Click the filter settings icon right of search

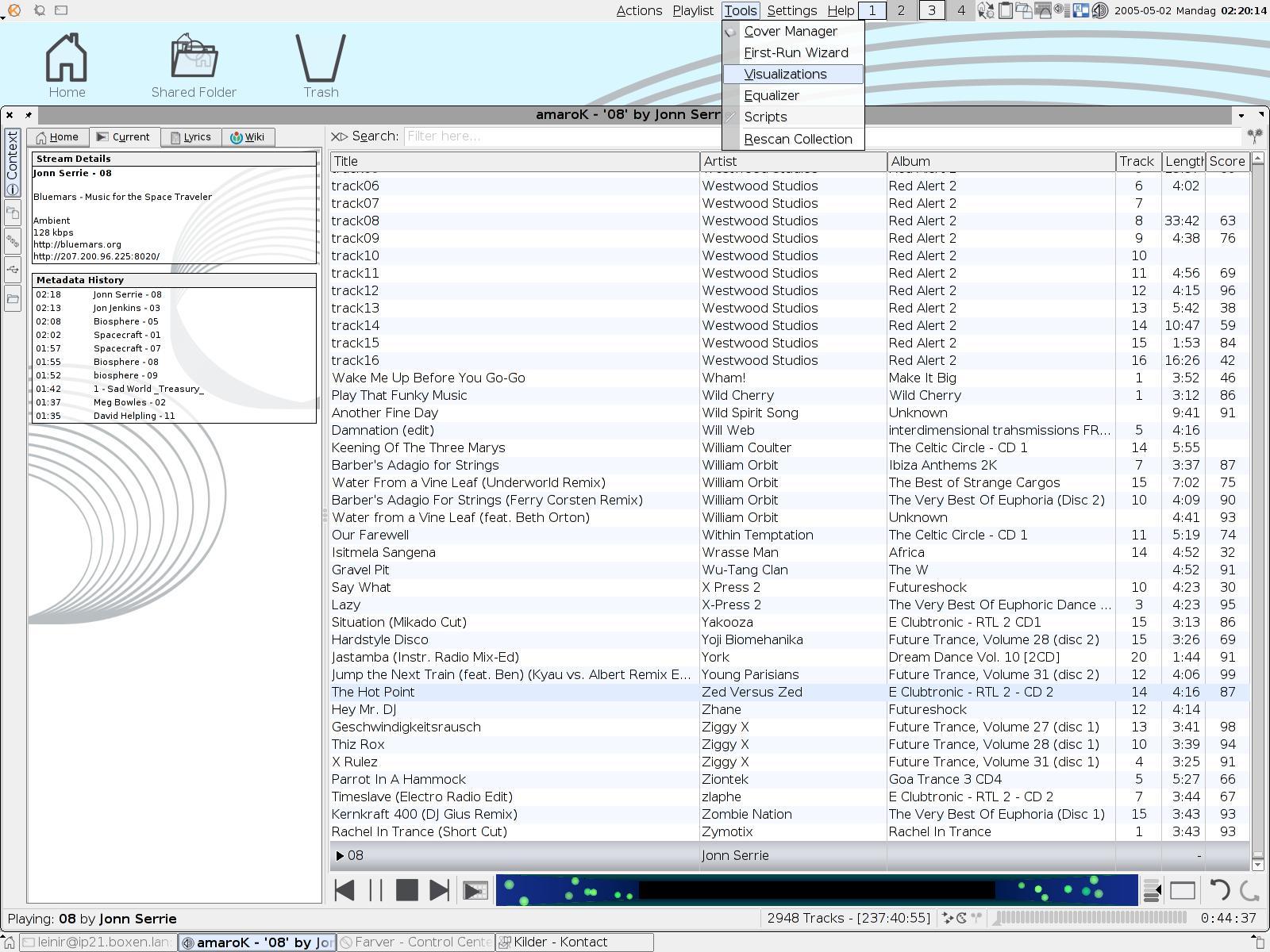click(x=1254, y=136)
